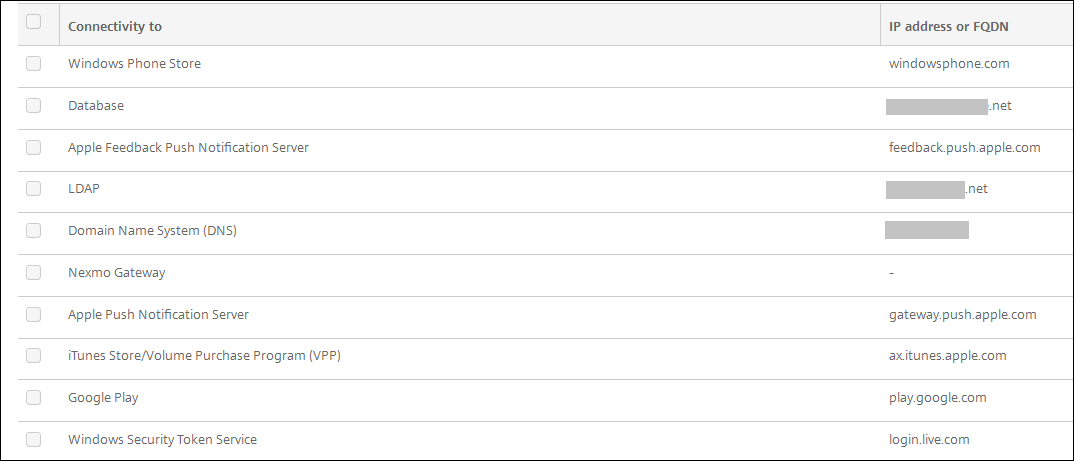This screenshot has height=461, width=1074.
Task: Select the Google Play checkbox
Action: [x=34, y=397]
